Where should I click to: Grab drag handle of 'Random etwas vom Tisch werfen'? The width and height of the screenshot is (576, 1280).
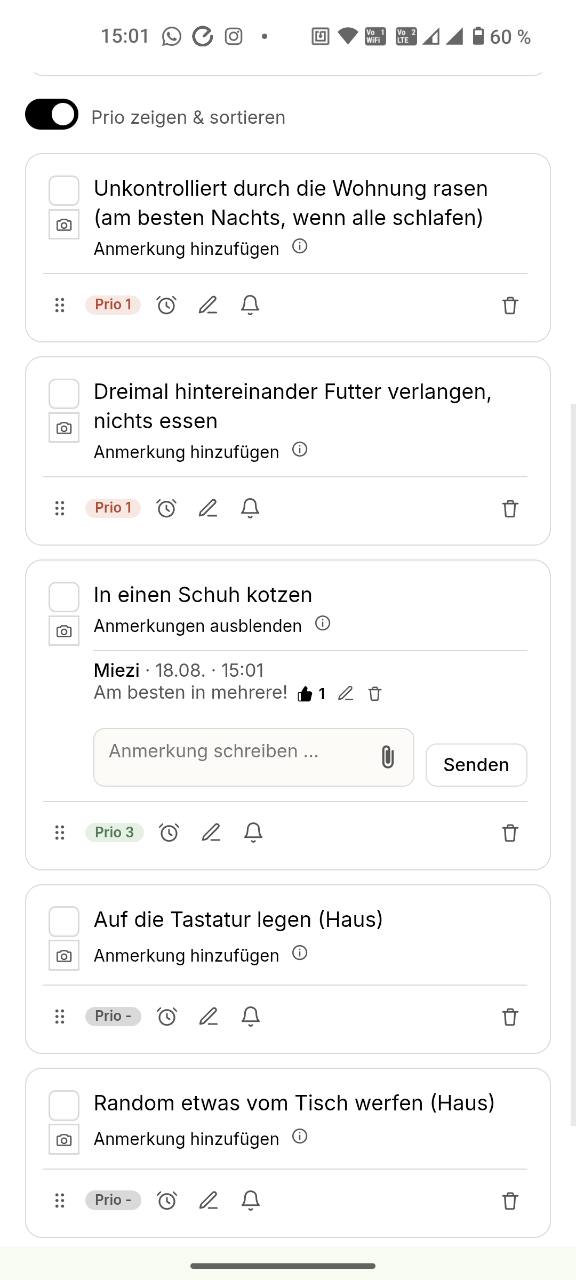click(60, 1200)
